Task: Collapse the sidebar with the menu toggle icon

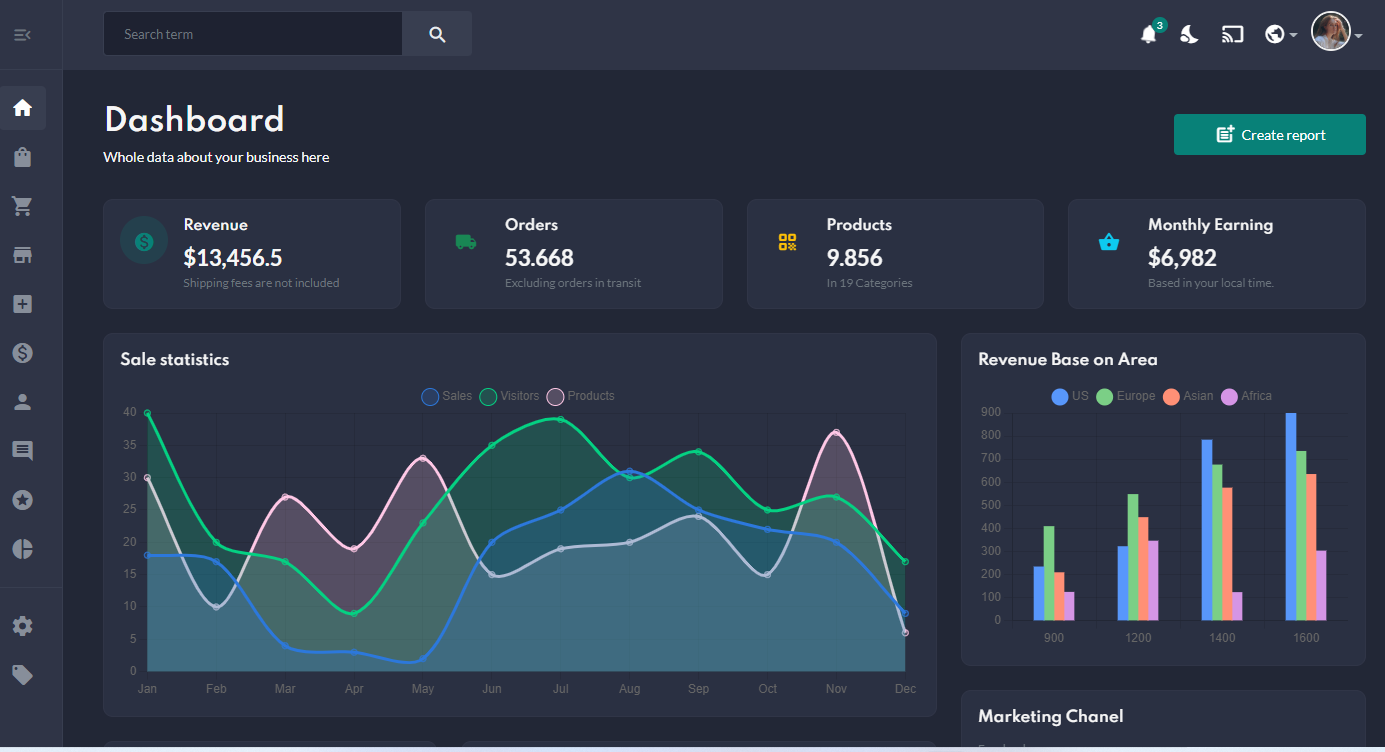Action: tap(22, 35)
